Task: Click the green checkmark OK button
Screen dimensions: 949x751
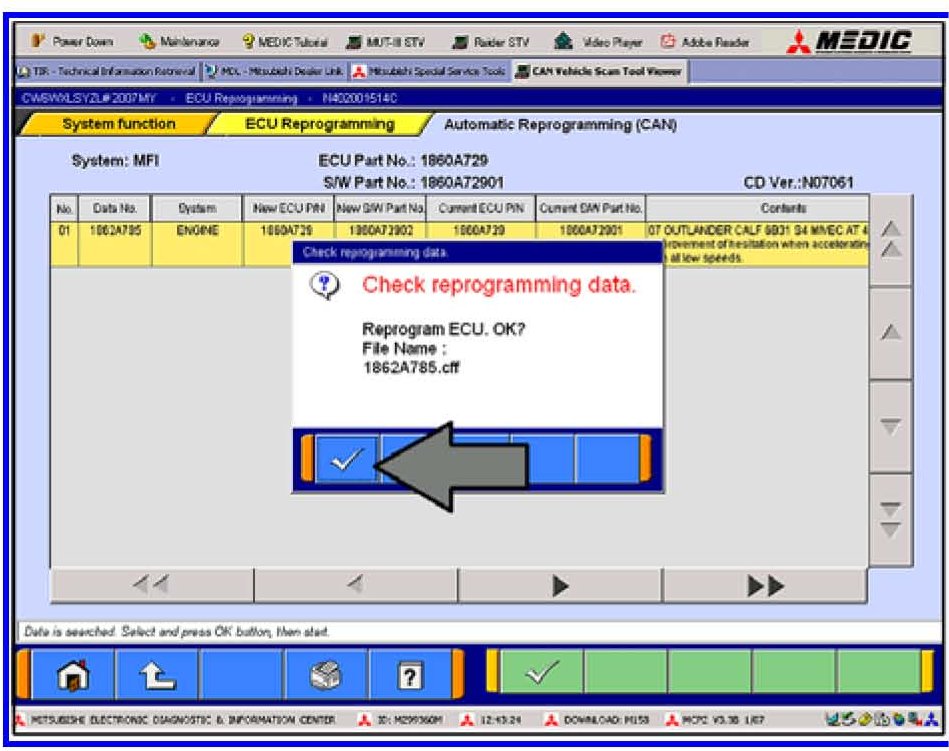Action: click(x=541, y=671)
